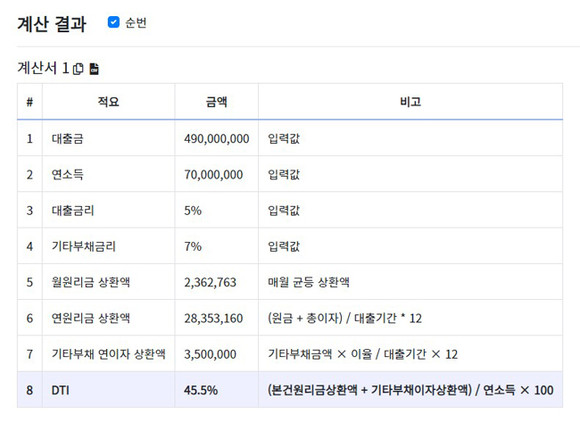Screen dimensions: 580x423
Task: Select the # column header
Action: pyautogui.click(x=30, y=102)
